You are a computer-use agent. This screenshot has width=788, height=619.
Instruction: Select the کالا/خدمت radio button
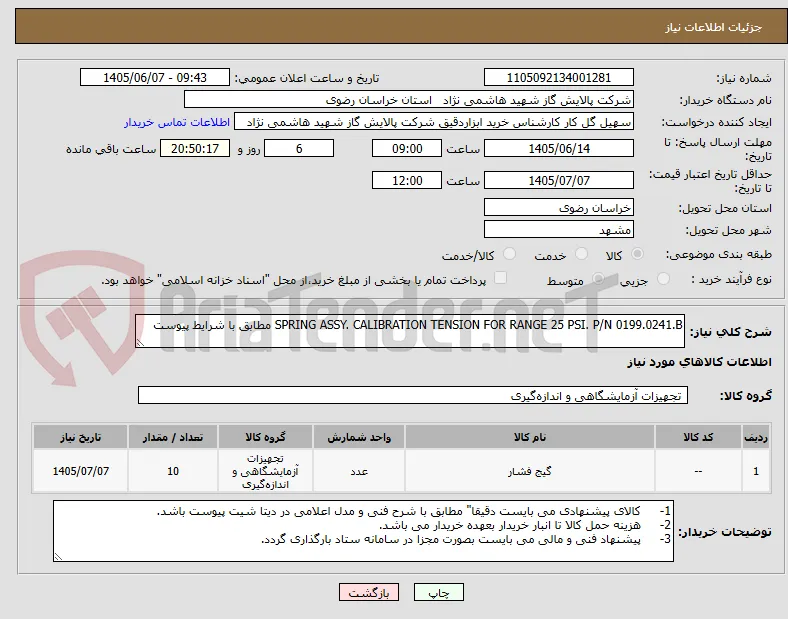(509, 254)
